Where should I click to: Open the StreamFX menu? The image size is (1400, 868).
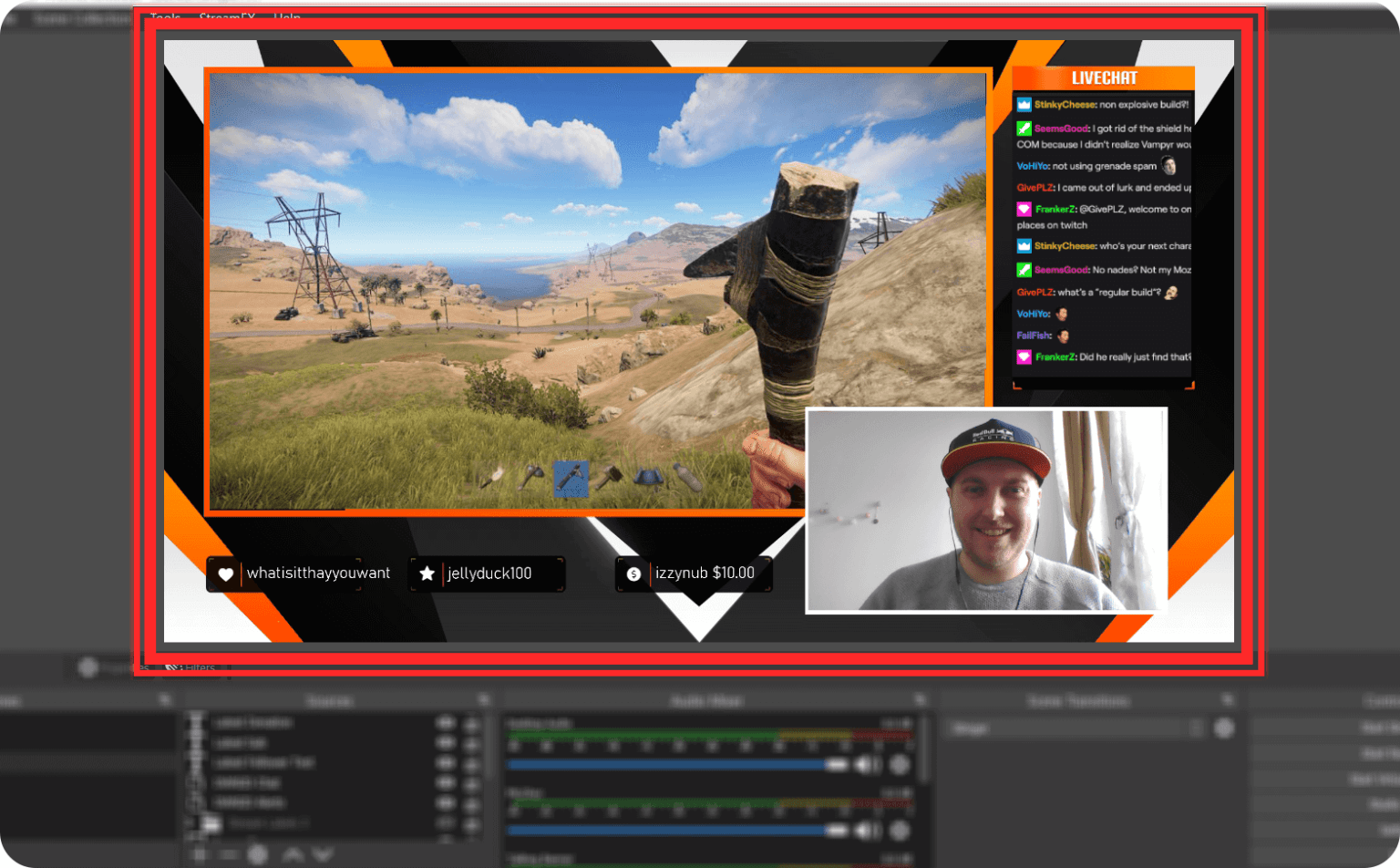[x=226, y=18]
